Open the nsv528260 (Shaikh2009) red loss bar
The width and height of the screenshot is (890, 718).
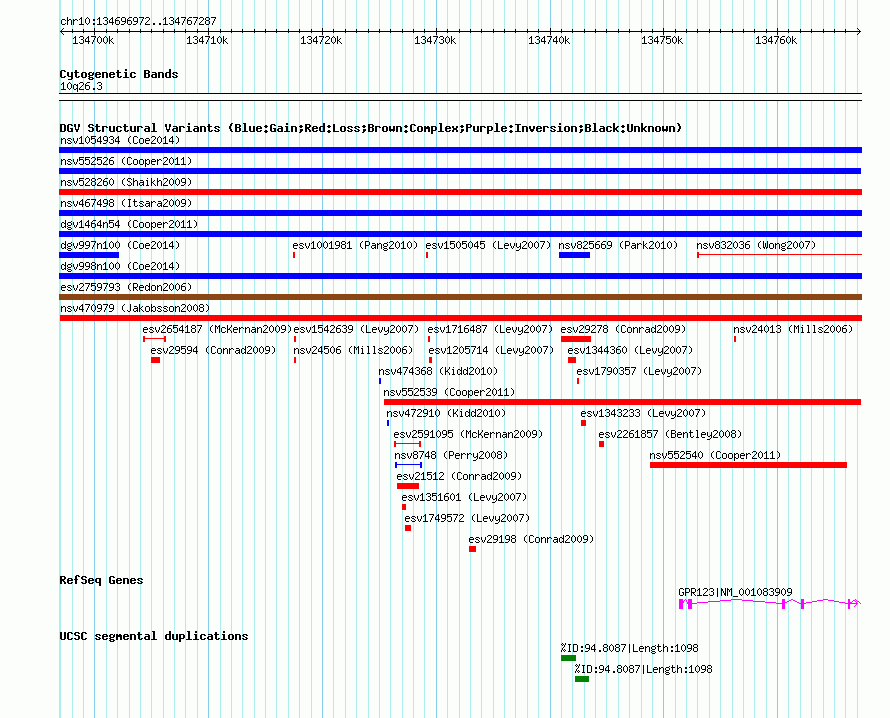(x=460, y=192)
